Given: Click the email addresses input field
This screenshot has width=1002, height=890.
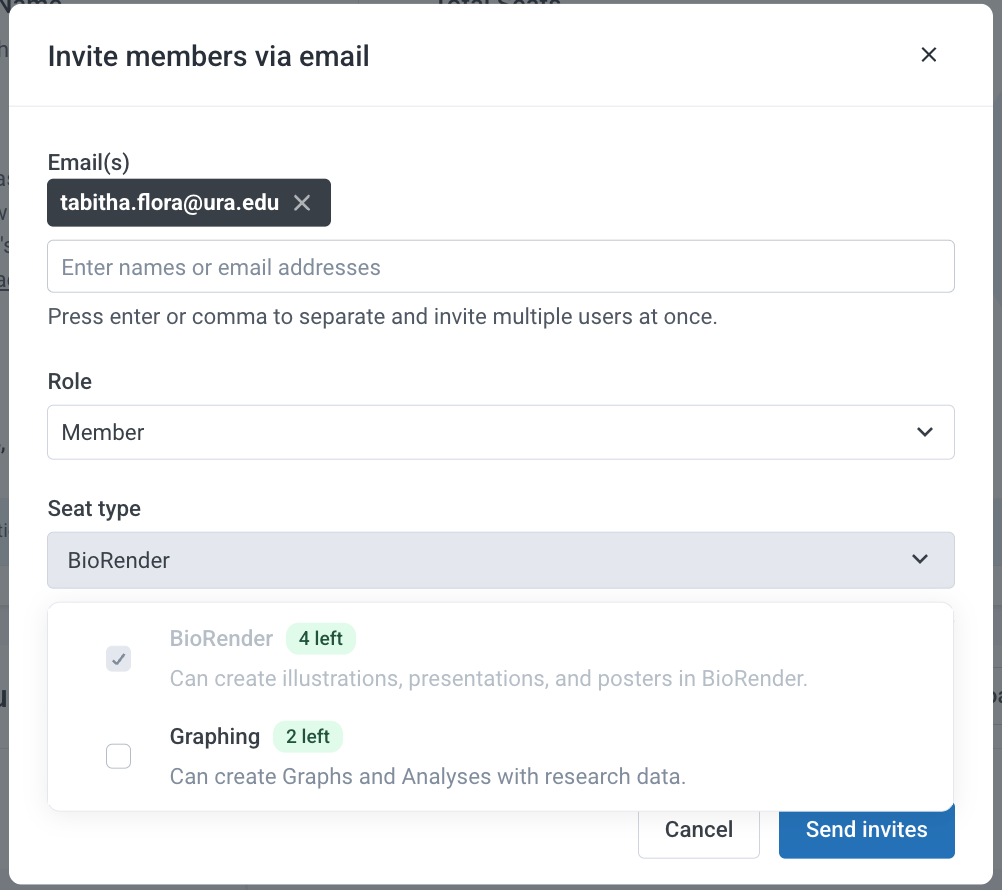Looking at the screenshot, I should [x=500, y=267].
